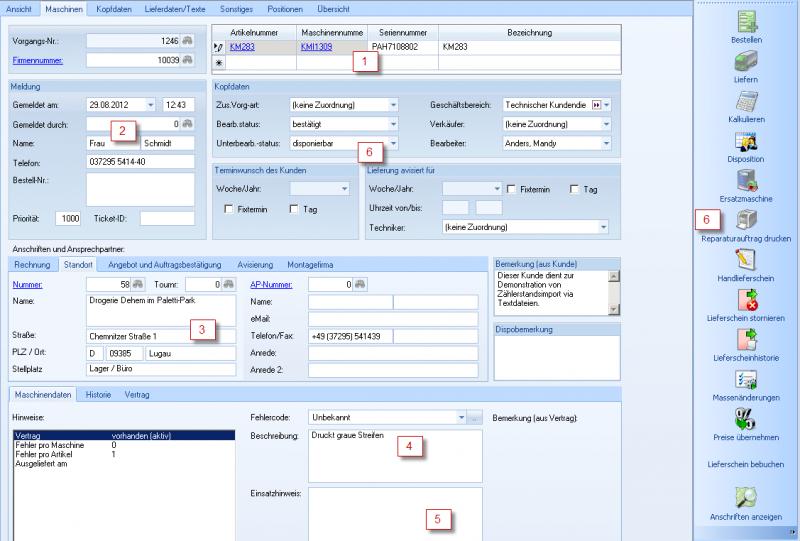Image resolution: width=800 pixels, height=541 pixels.
Task: Click the KM283 Artikelnummer link
Action: 243,47
